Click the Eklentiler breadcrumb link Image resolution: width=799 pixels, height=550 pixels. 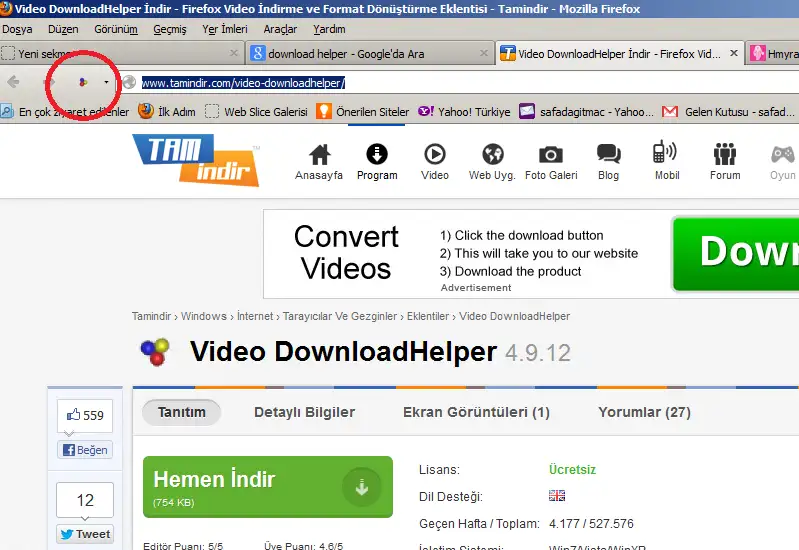click(427, 317)
